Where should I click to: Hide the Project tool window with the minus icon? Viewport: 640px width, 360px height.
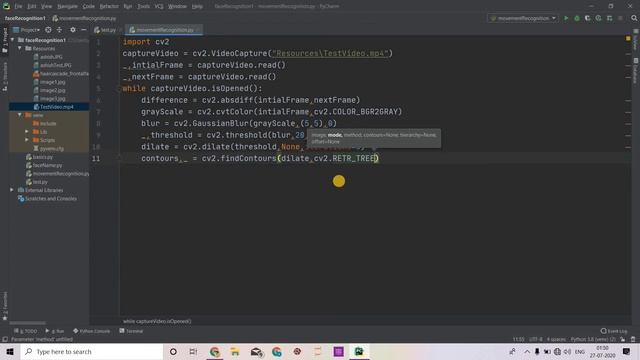coord(84,30)
